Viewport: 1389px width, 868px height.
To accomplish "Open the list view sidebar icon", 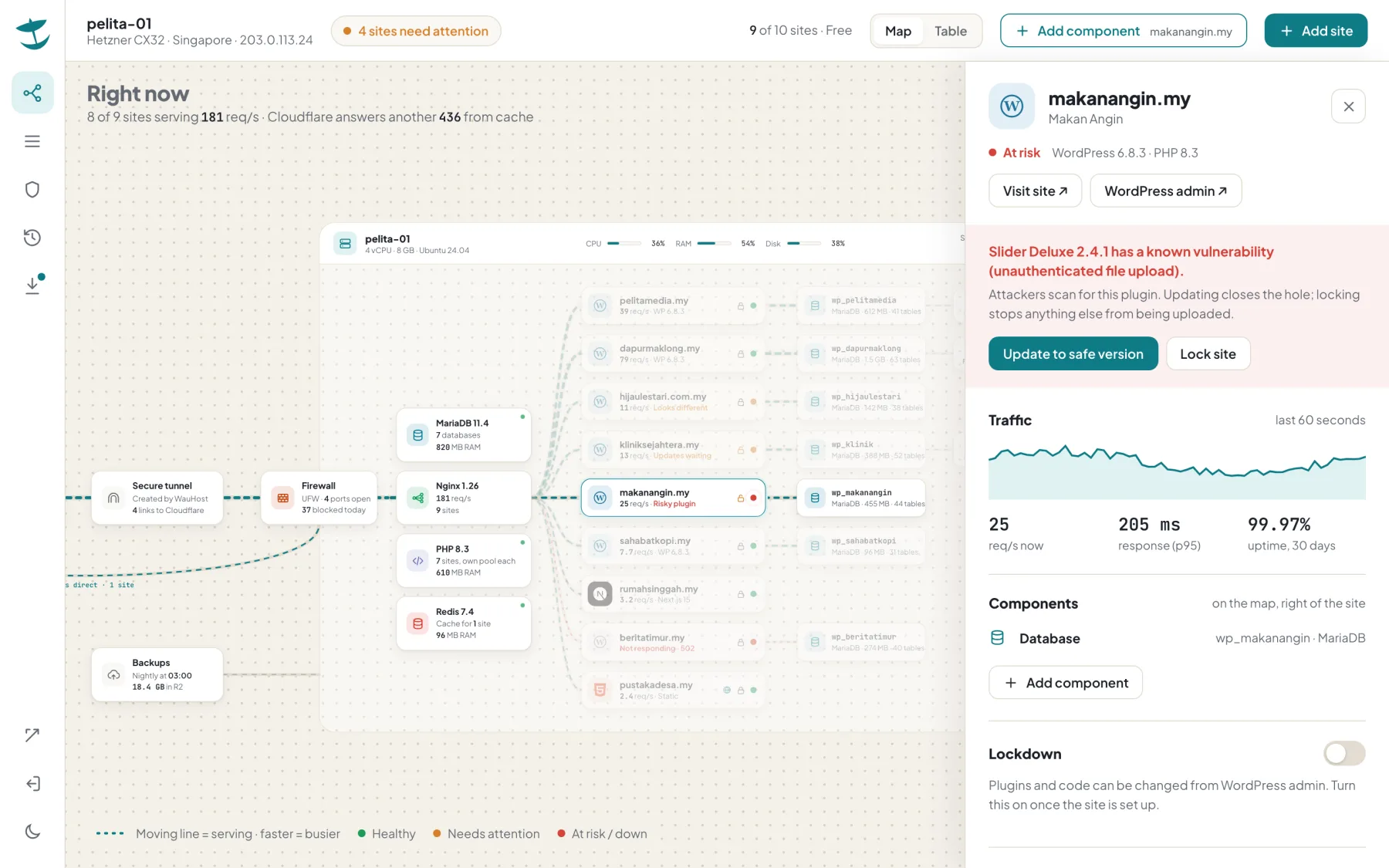I will (x=32, y=141).
